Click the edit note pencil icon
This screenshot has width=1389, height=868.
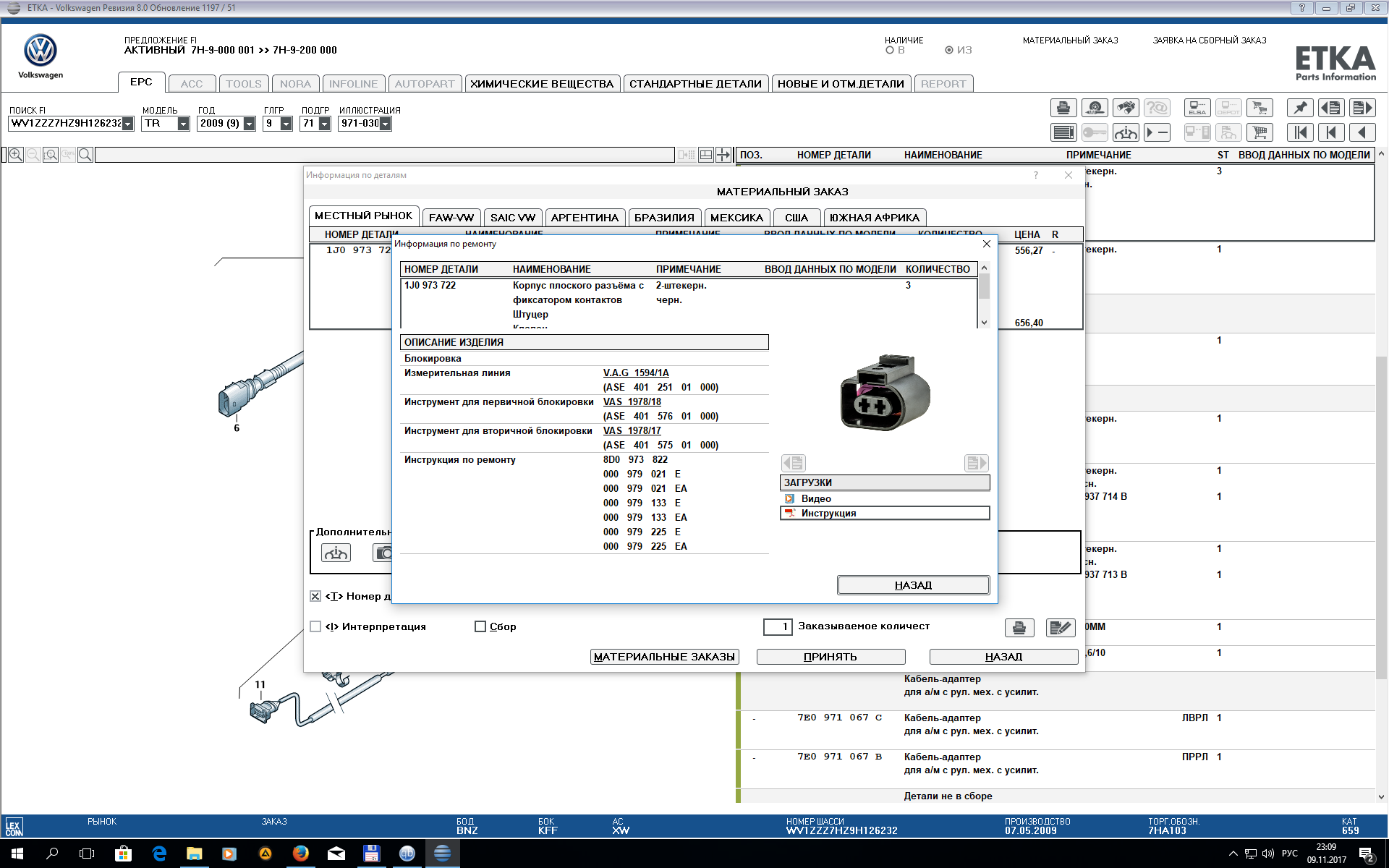[x=1061, y=628]
